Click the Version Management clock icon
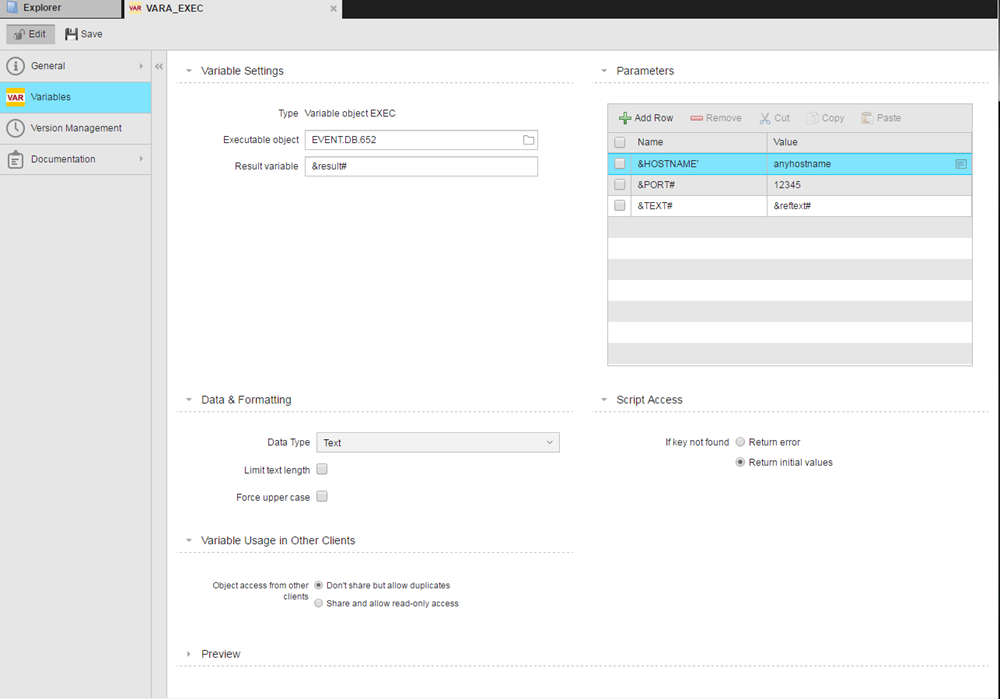Screen dimensions: 1000x699 click(x=15, y=128)
